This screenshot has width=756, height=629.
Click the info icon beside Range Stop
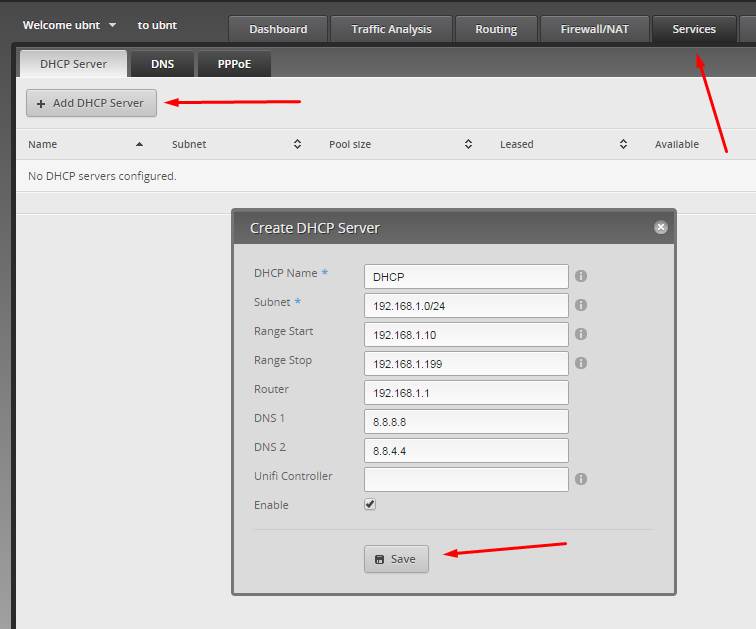coord(581,363)
